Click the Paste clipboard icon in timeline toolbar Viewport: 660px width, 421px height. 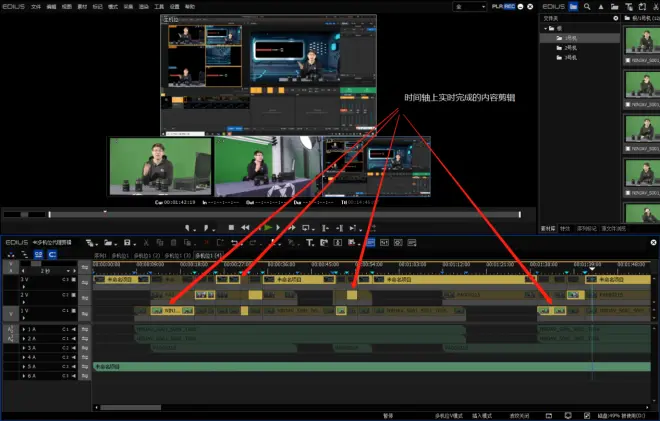pyautogui.click(x=173, y=242)
